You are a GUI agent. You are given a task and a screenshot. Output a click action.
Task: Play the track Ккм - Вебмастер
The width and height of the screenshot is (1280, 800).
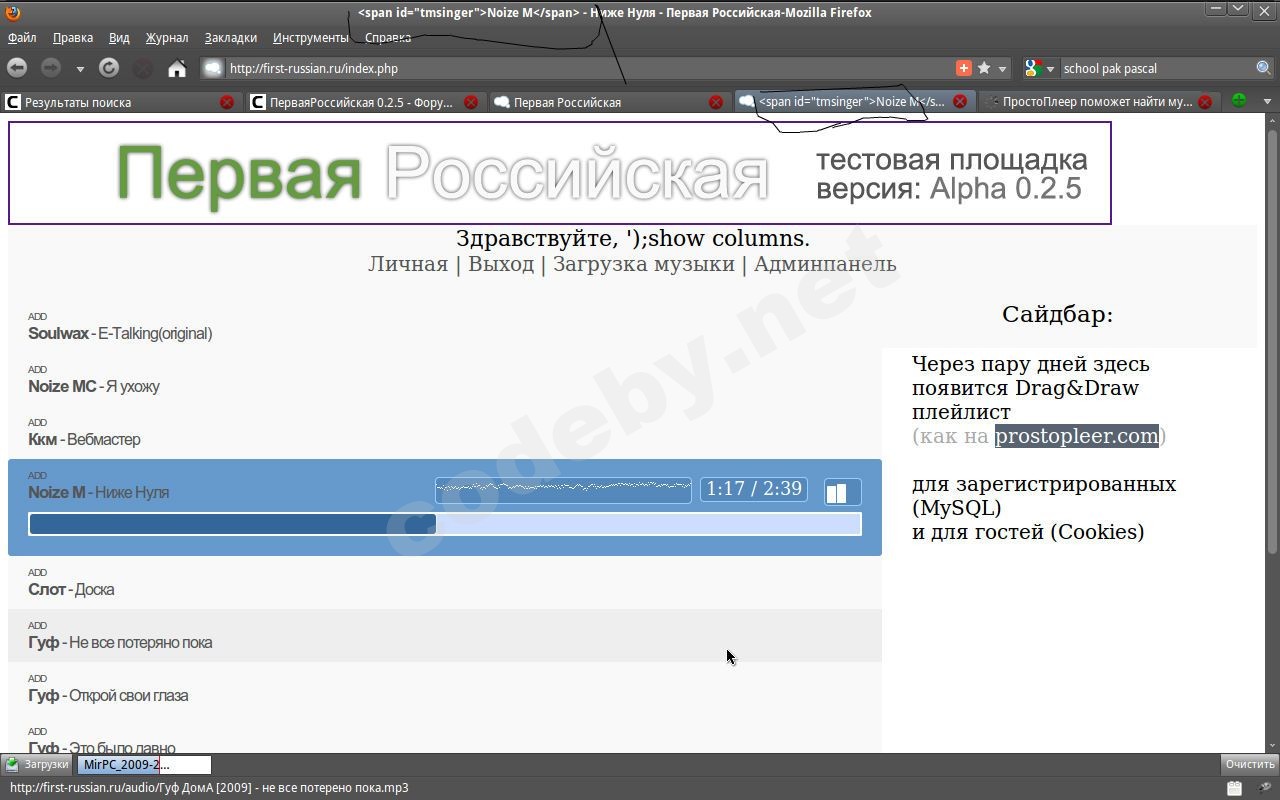[84, 440]
